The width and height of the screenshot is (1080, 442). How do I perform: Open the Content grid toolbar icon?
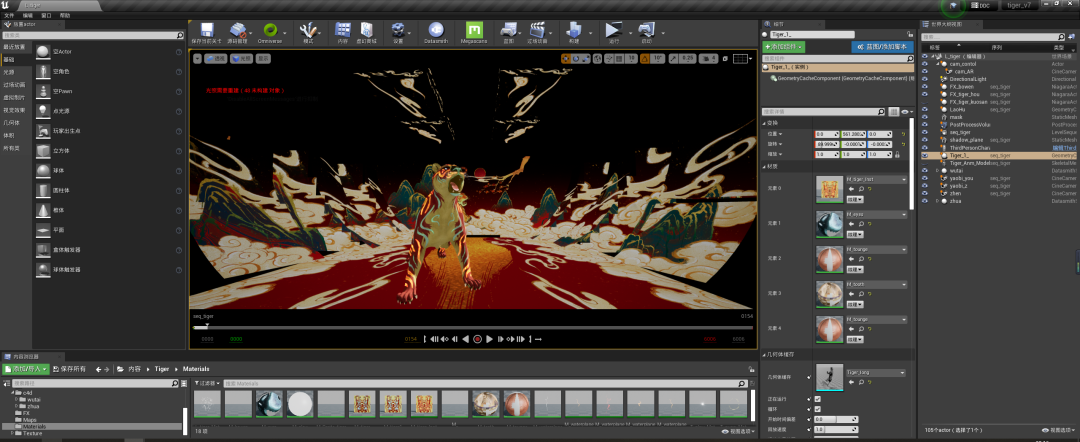[342, 30]
